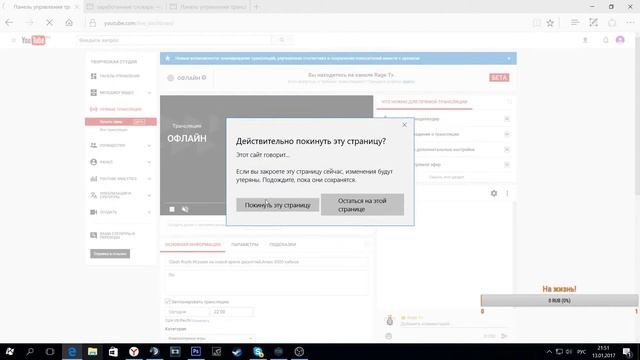This screenshot has height=360, width=640.
Task: Add page to favorites star icon
Action: coord(550,23)
